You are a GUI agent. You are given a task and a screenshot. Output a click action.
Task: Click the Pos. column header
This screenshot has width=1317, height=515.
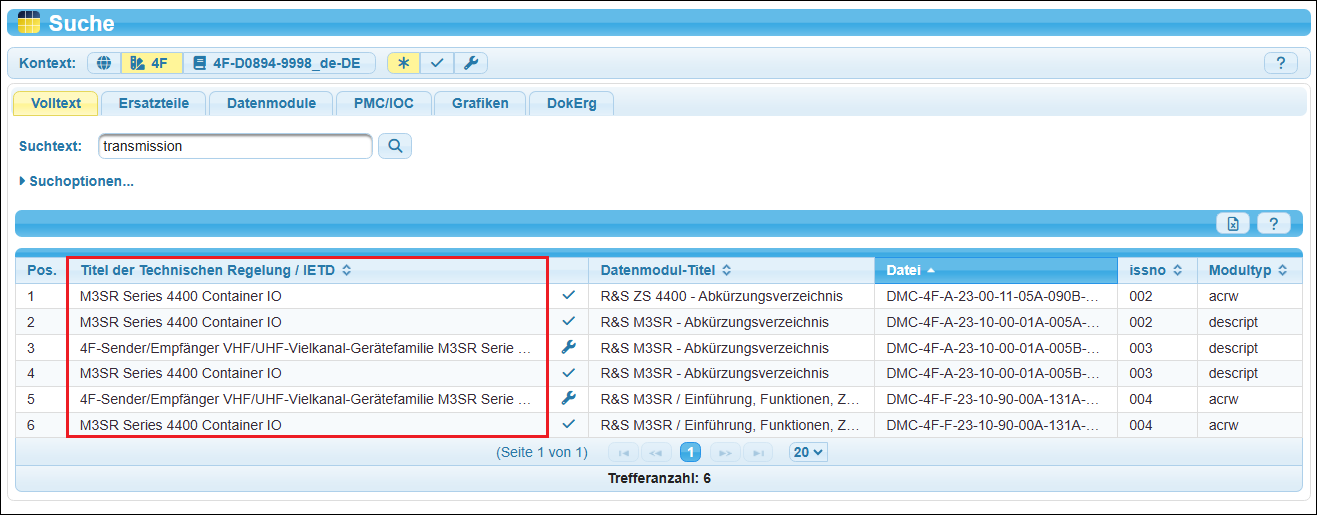pyautogui.click(x=42, y=270)
